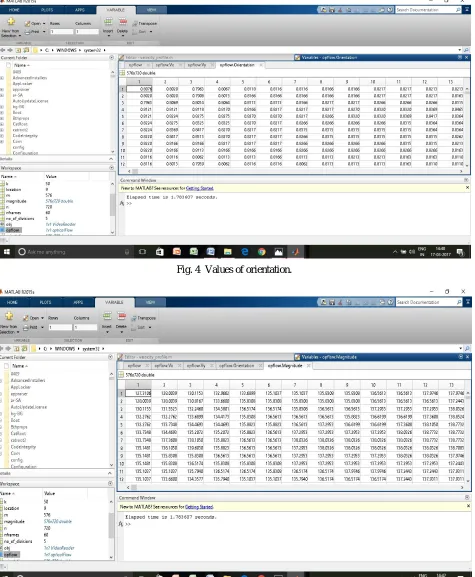Click New from Selection icon in bottom MATLAB window

9,316
